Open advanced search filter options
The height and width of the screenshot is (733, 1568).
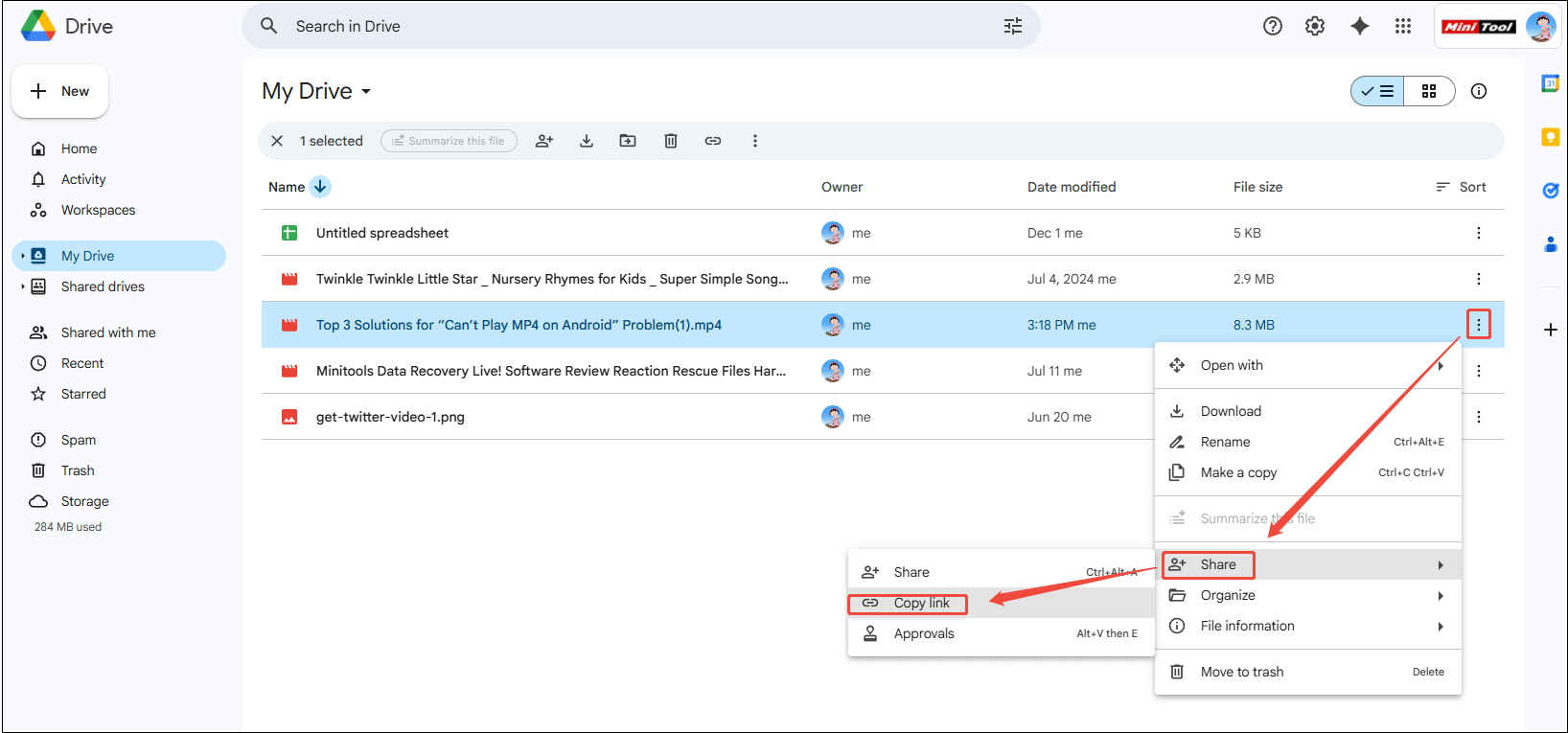1013,26
